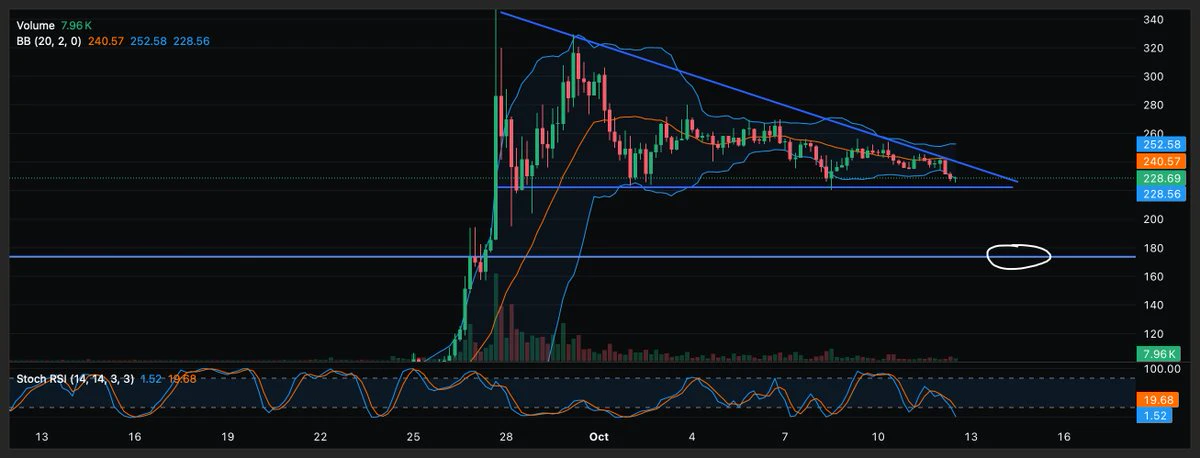Click the 28 date on the time axis
The height and width of the screenshot is (458, 1200).
507,437
